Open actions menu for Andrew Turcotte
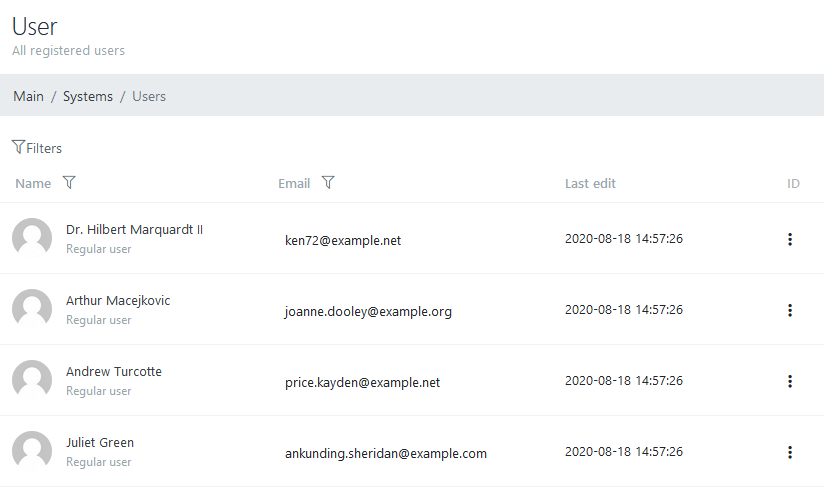Image resolution: width=824 pixels, height=492 pixels. point(789,381)
